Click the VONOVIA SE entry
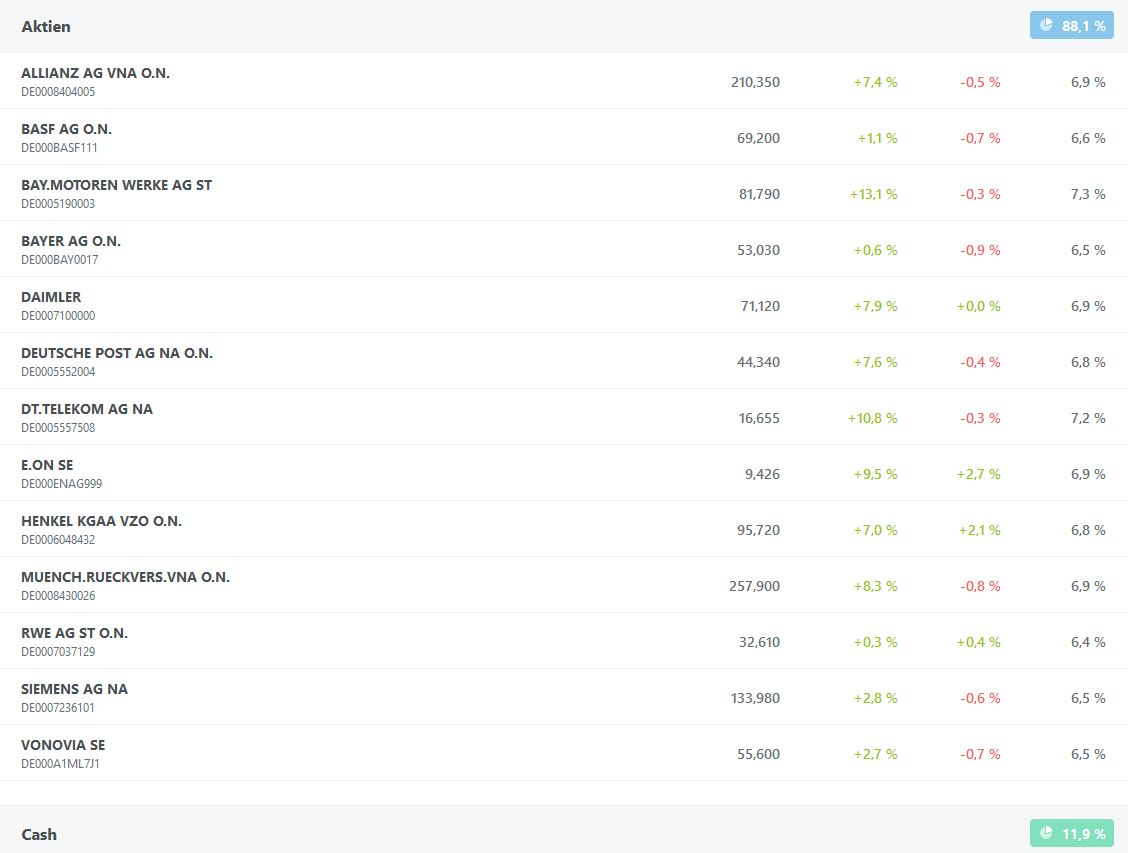The height and width of the screenshot is (853, 1128). tap(63, 745)
